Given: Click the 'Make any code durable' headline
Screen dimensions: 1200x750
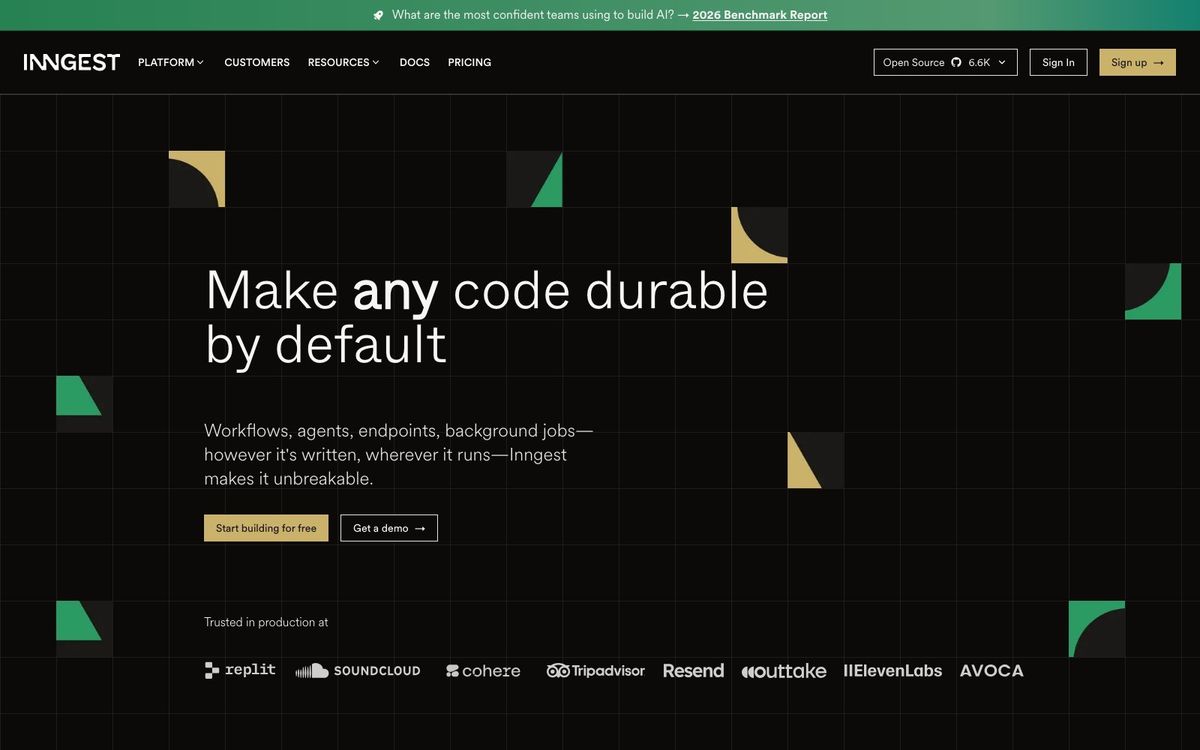Looking at the screenshot, I should 487,317.
